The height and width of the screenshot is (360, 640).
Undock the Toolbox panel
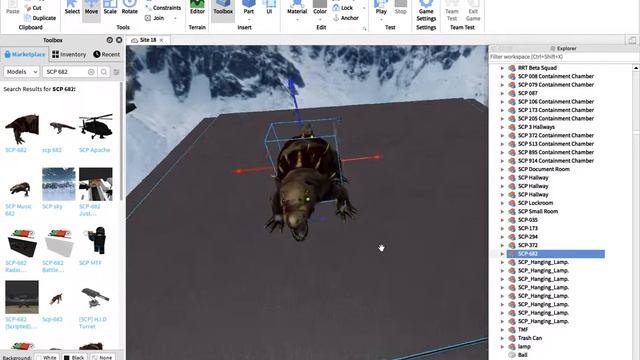click(109, 40)
